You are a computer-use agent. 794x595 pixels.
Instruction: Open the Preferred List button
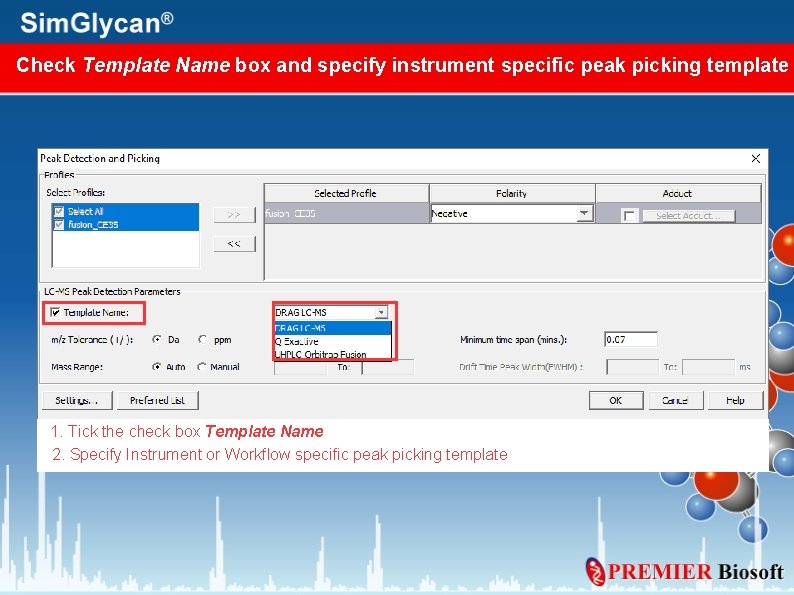[157, 400]
